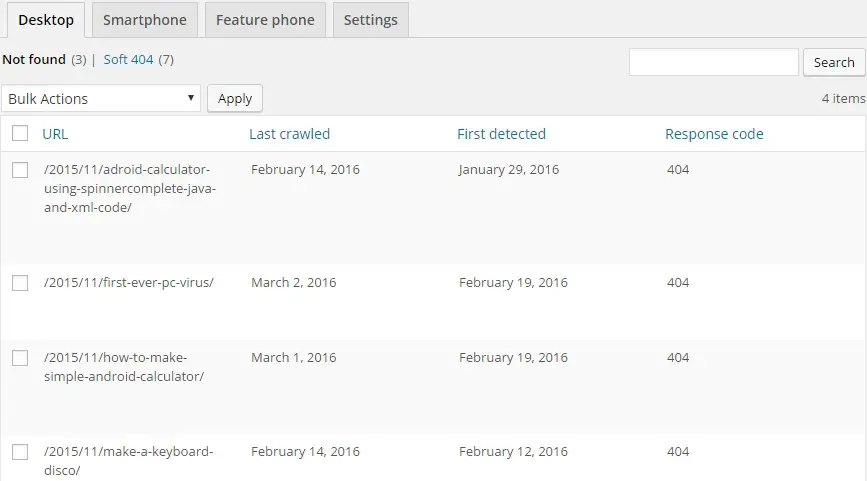Sort by the URL column header

55,134
